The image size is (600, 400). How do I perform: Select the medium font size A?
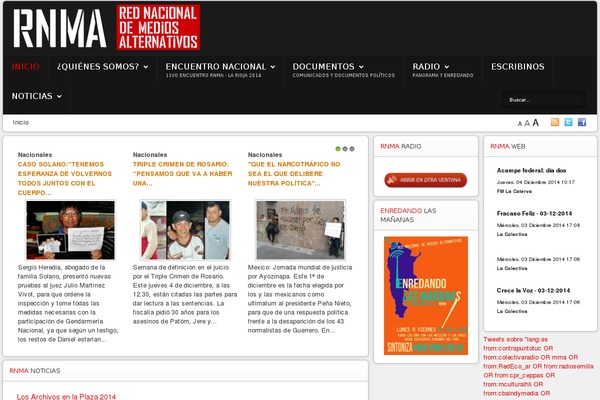click(x=527, y=123)
